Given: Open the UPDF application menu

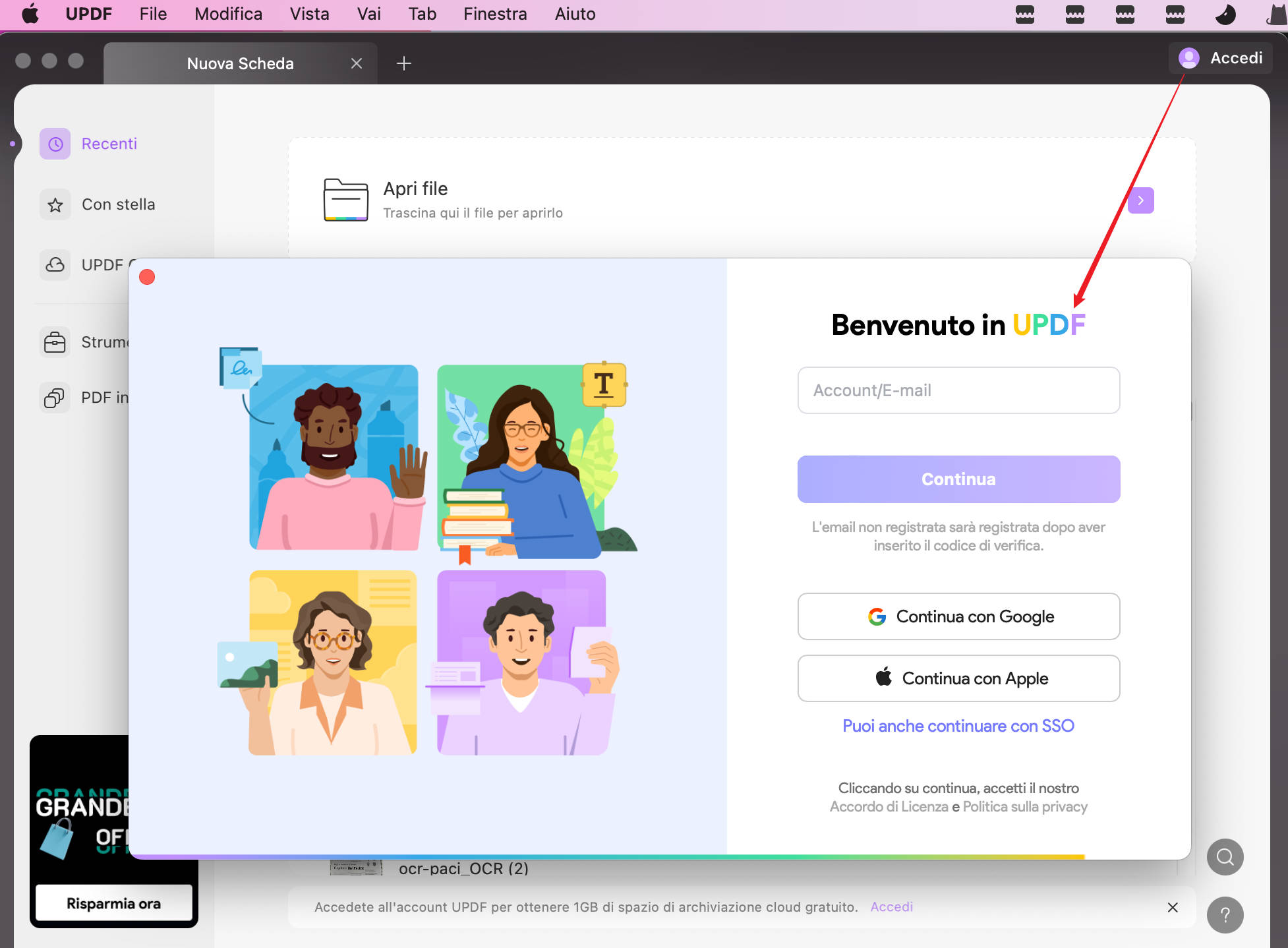Looking at the screenshot, I should point(88,14).
